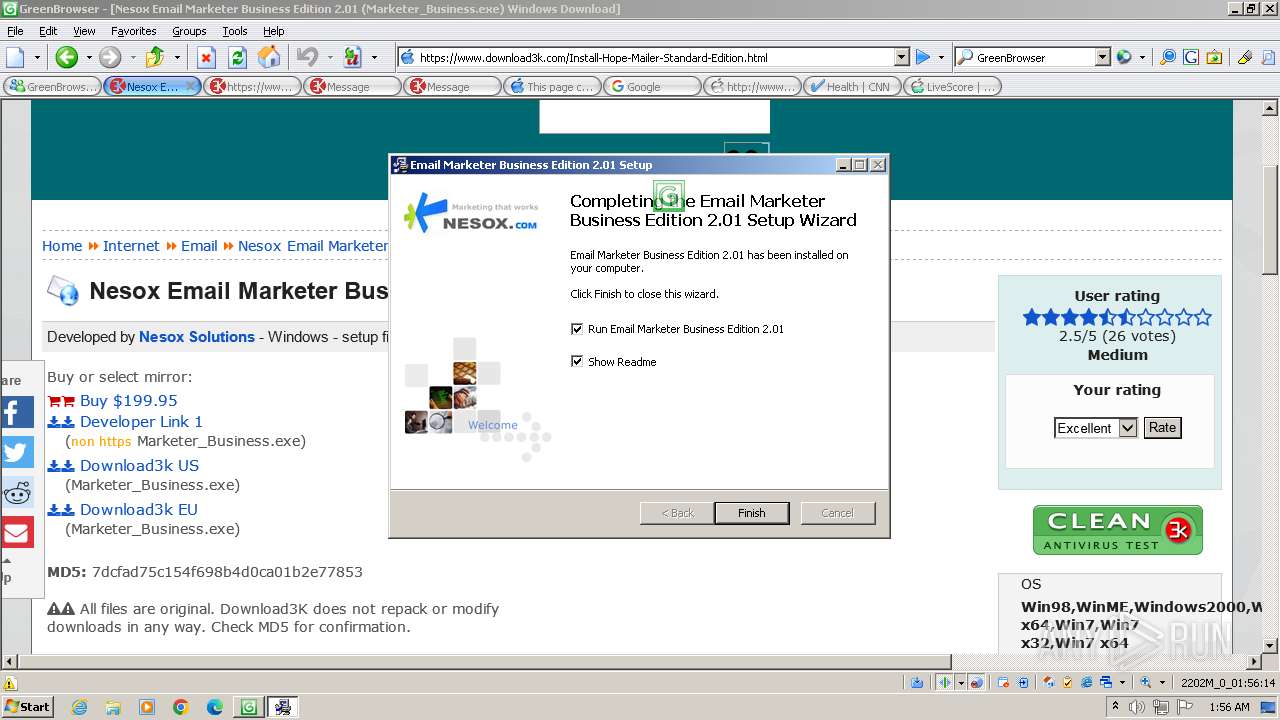Click the grey Forward arrow icon
The image size is (1280, 720).
[x=110, y=57]
